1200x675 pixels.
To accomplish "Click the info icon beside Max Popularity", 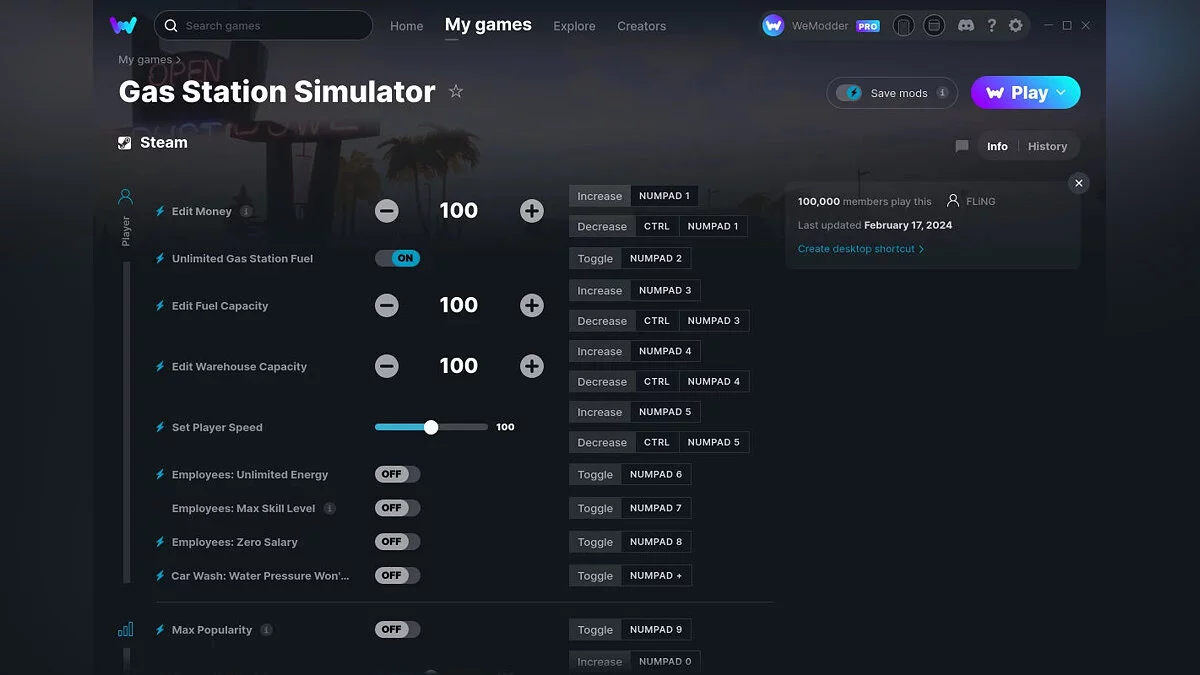I will (x=266, y=629).
